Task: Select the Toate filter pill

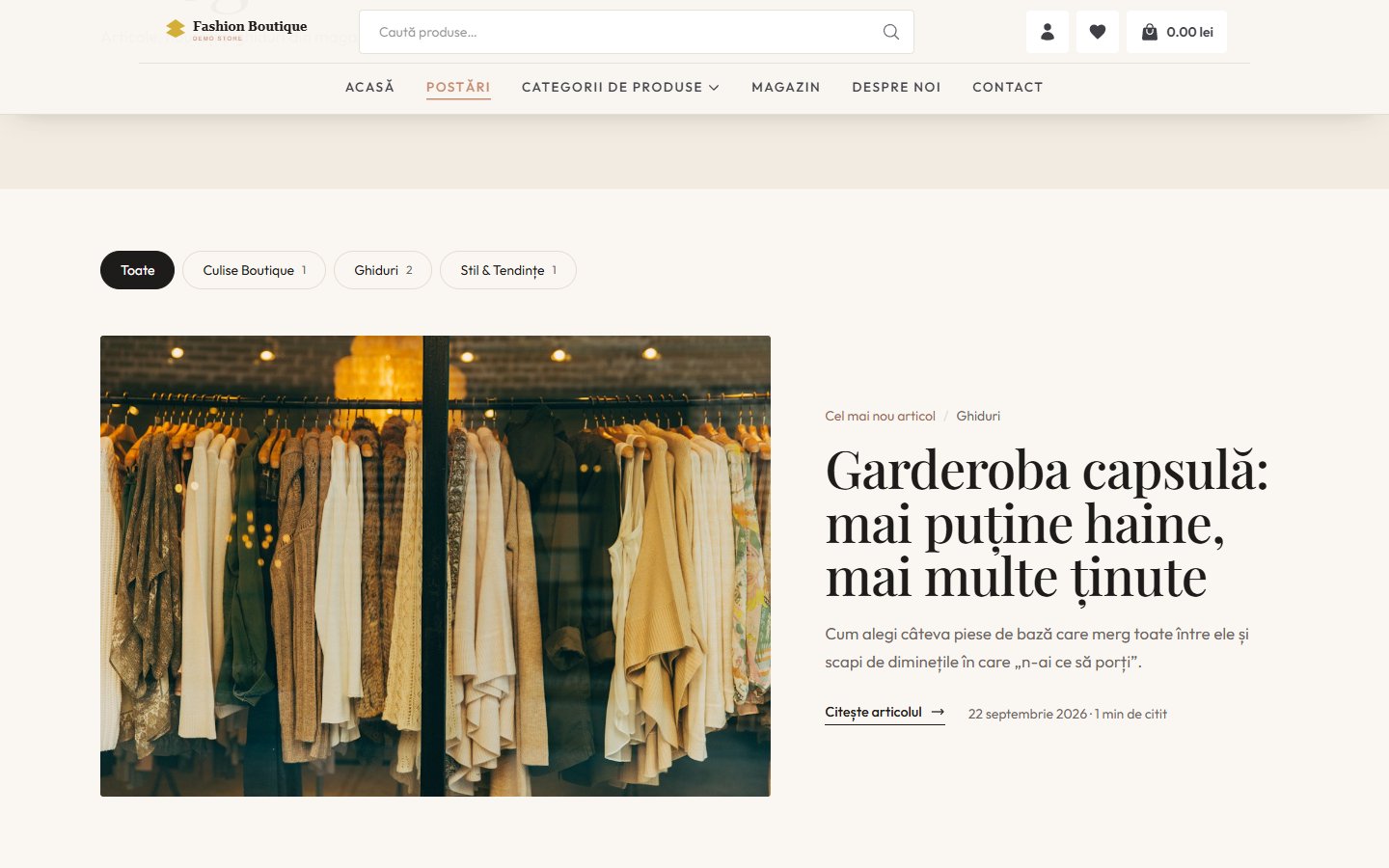Action: (137, 270)
